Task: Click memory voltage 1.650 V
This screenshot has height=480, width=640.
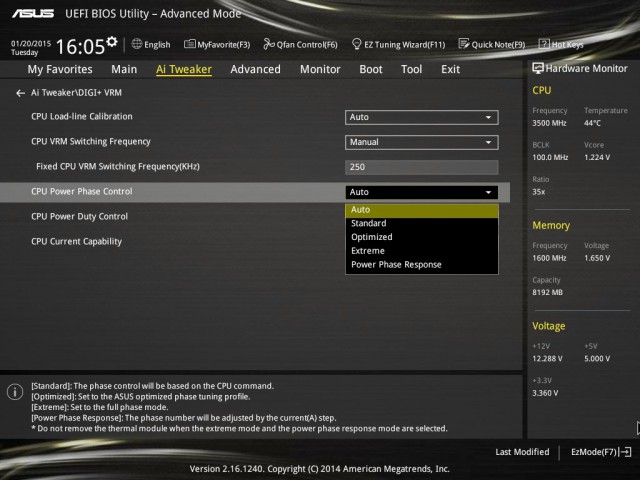Action: 597,258
